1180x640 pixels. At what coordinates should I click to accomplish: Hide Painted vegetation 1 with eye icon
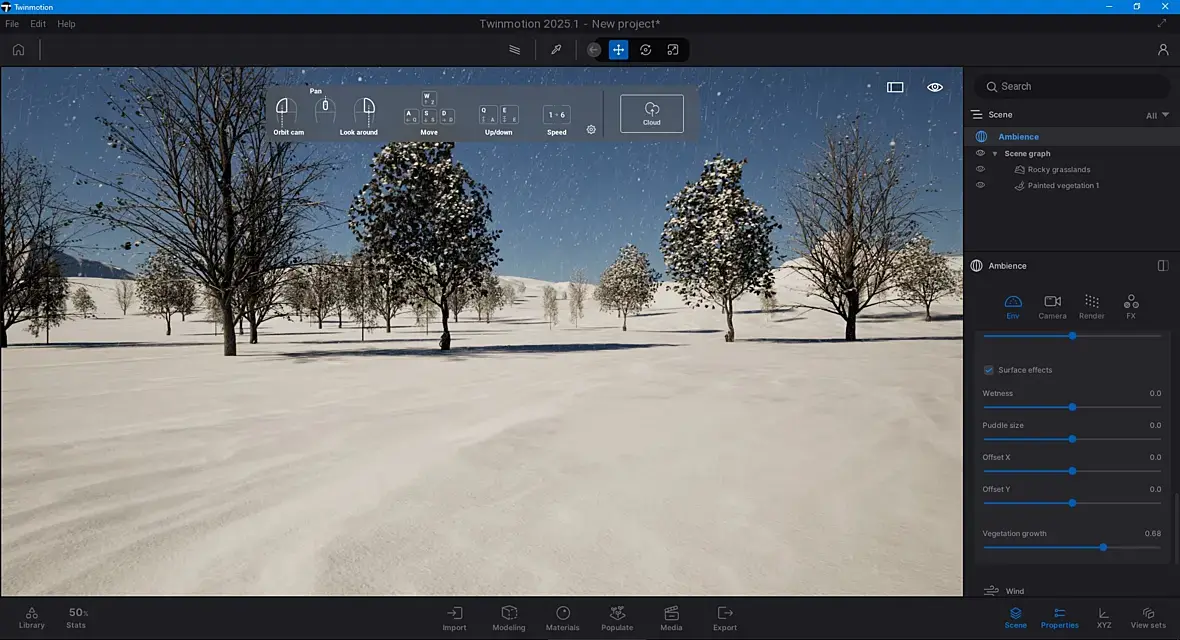981,185
